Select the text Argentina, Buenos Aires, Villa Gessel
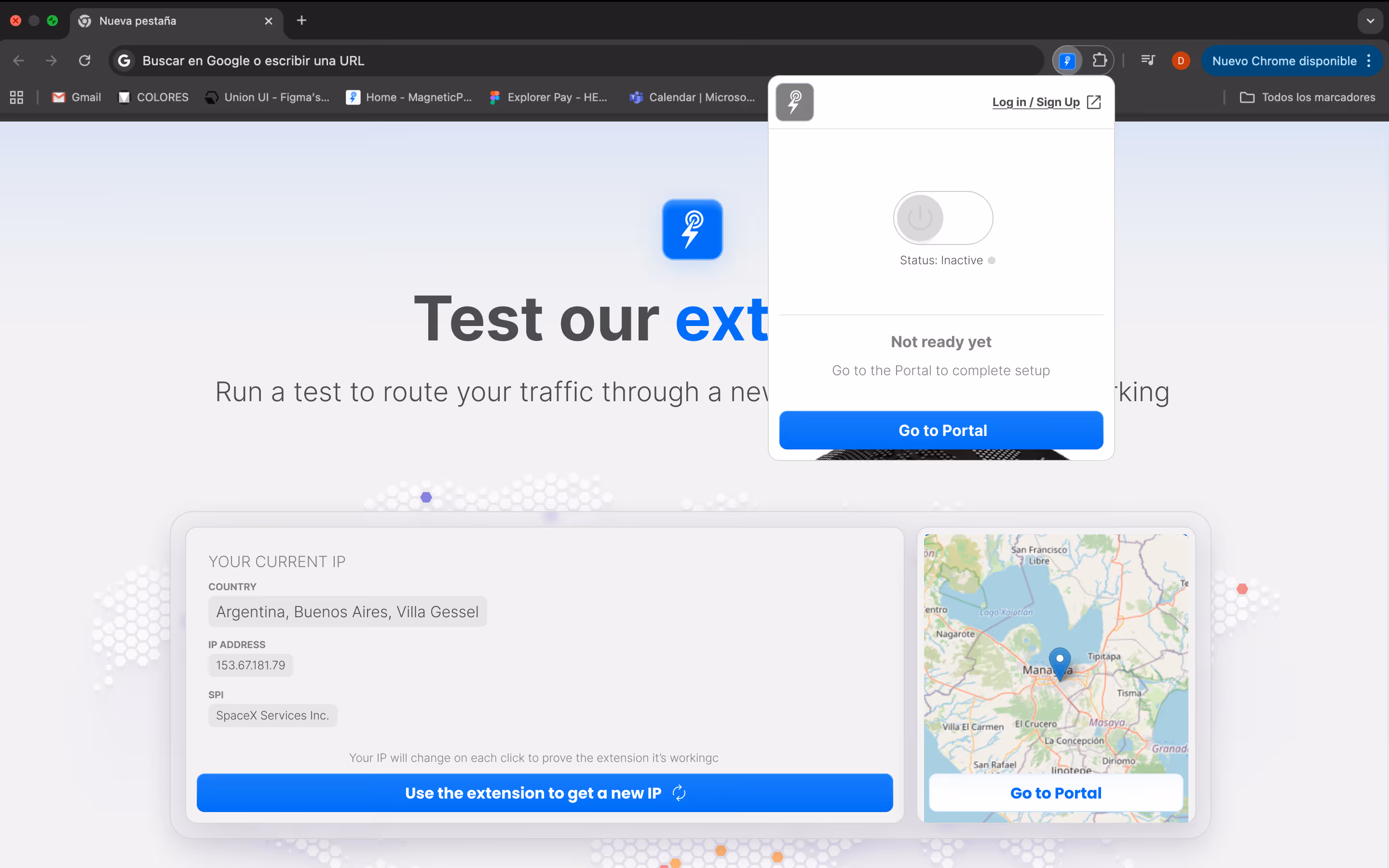 tap(347, 612)
